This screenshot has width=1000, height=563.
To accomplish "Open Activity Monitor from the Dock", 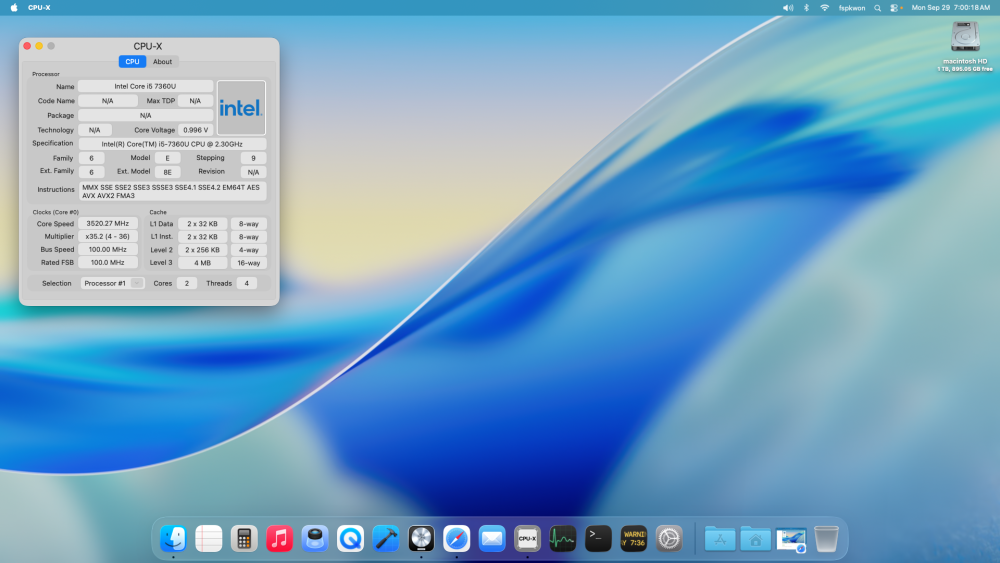I will tap(562, 539).
